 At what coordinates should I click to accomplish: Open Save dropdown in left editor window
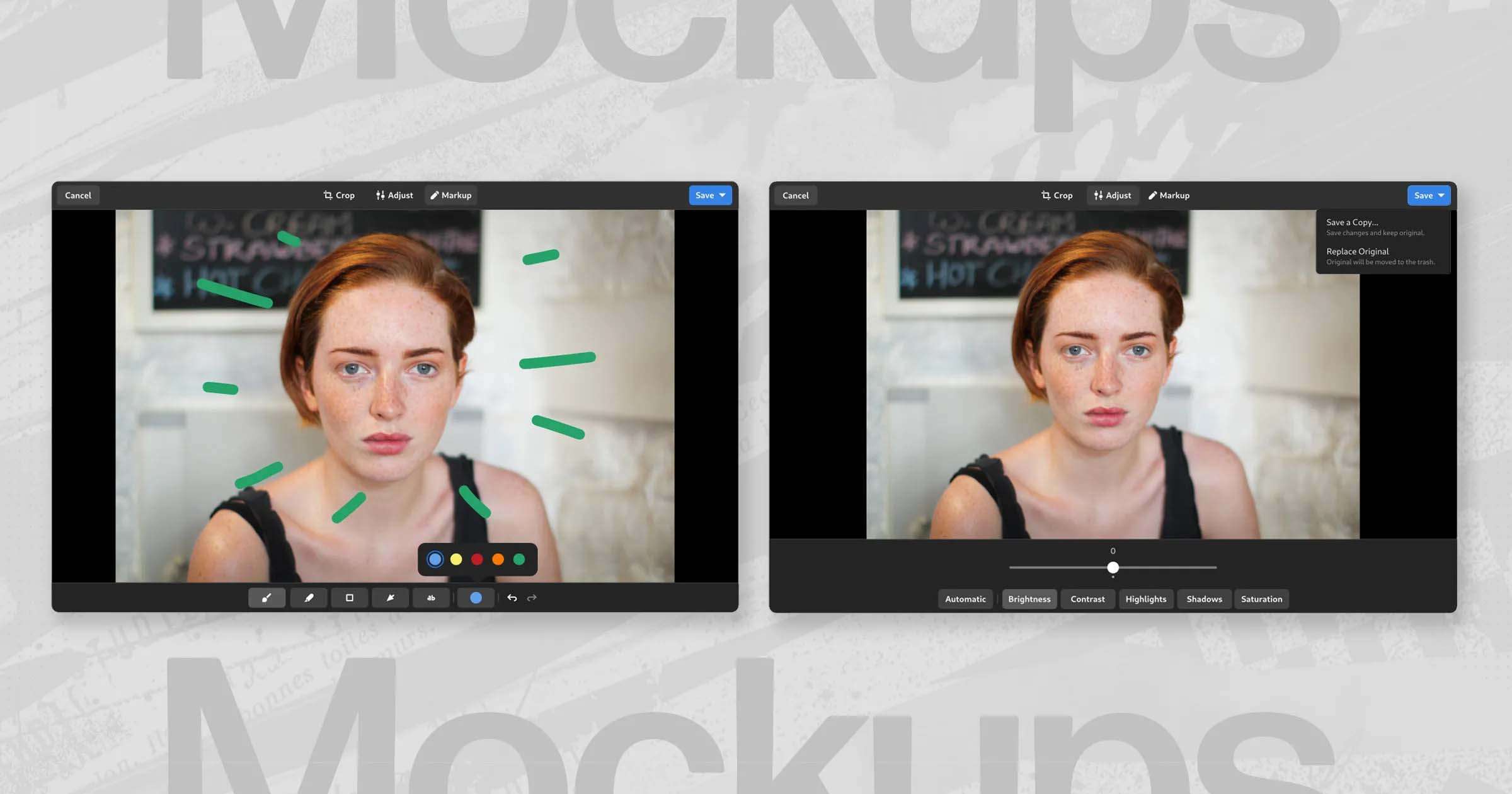722,195
